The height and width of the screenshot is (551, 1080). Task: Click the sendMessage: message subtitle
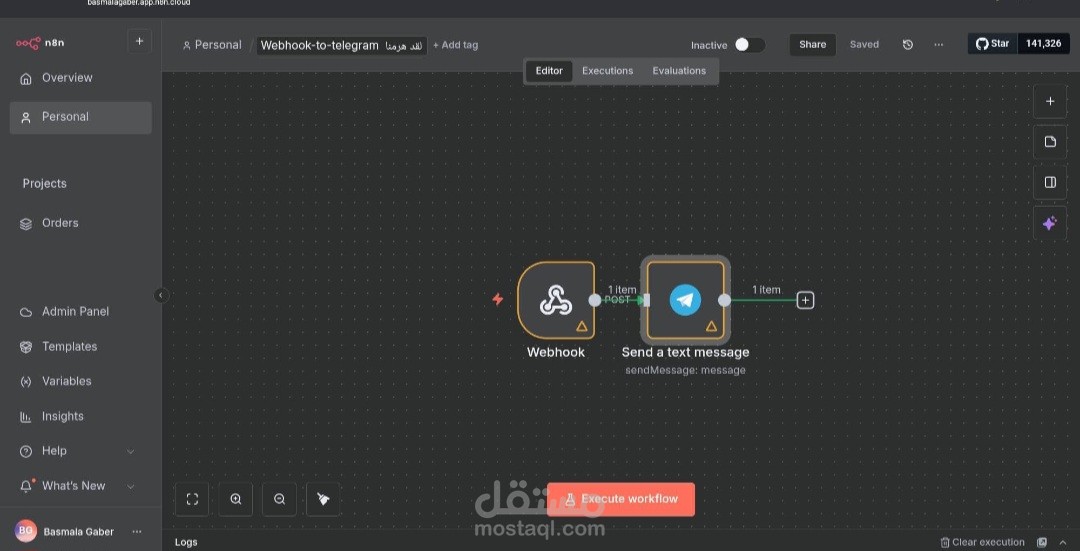pos(685,370)
